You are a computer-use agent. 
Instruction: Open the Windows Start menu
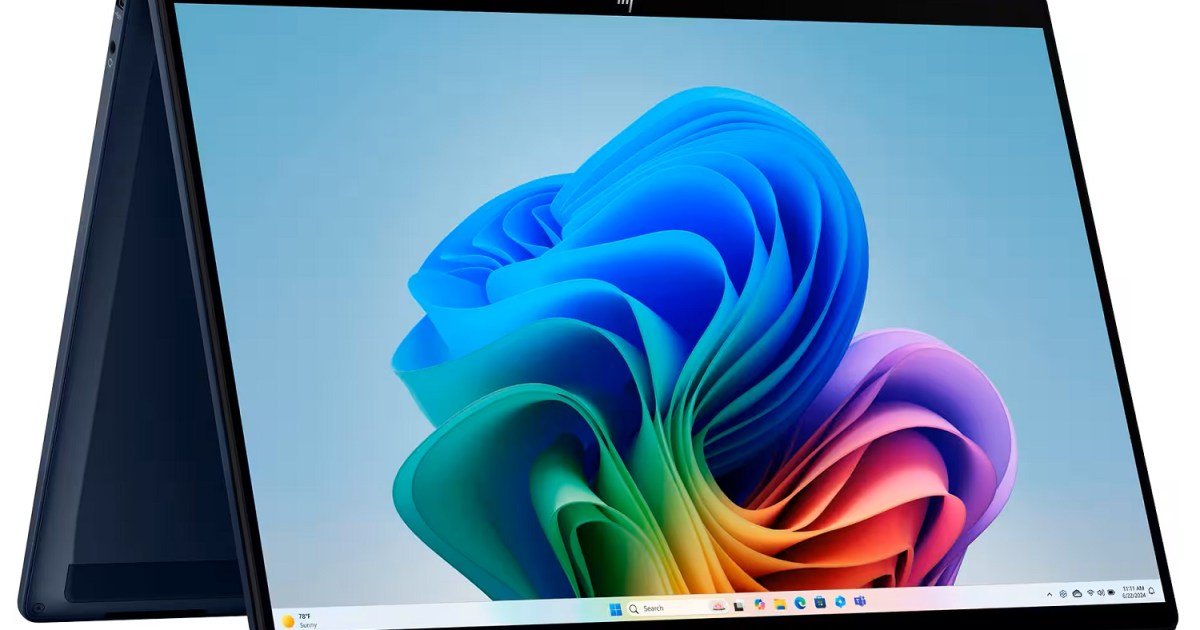pyautogui.click(x=615, y=609)
